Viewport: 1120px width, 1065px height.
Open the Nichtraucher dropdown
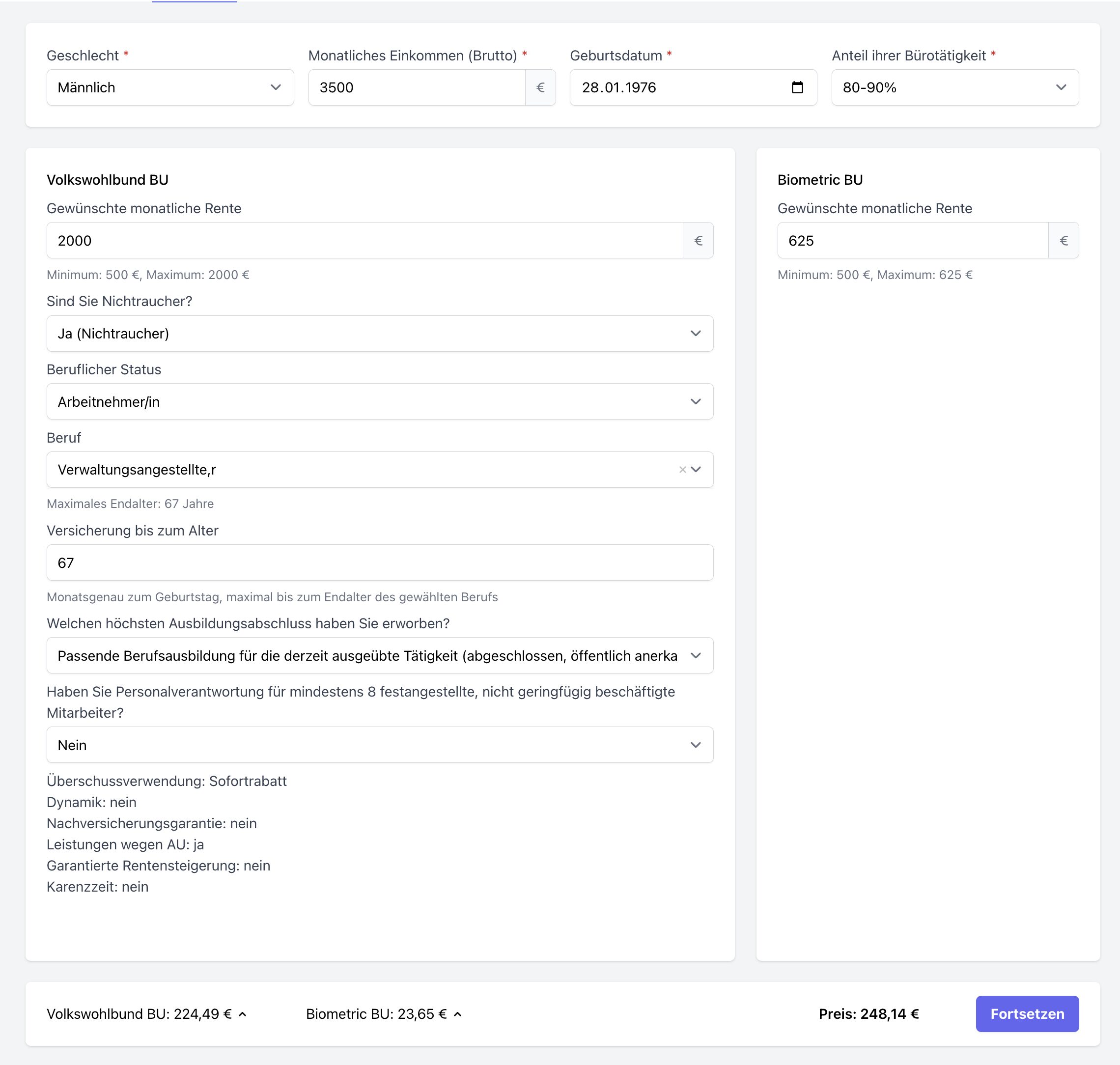[x=380, y=333]
